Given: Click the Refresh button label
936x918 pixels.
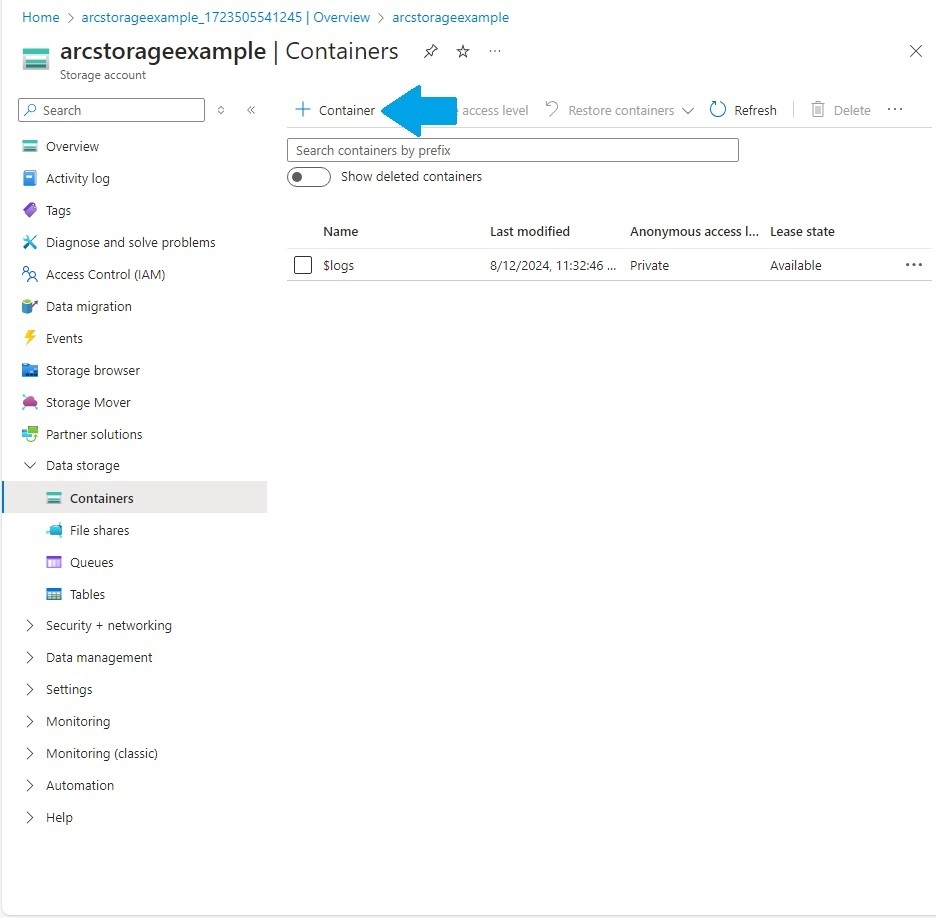Looking at the screenshot, I should click(x=755, y=110).
